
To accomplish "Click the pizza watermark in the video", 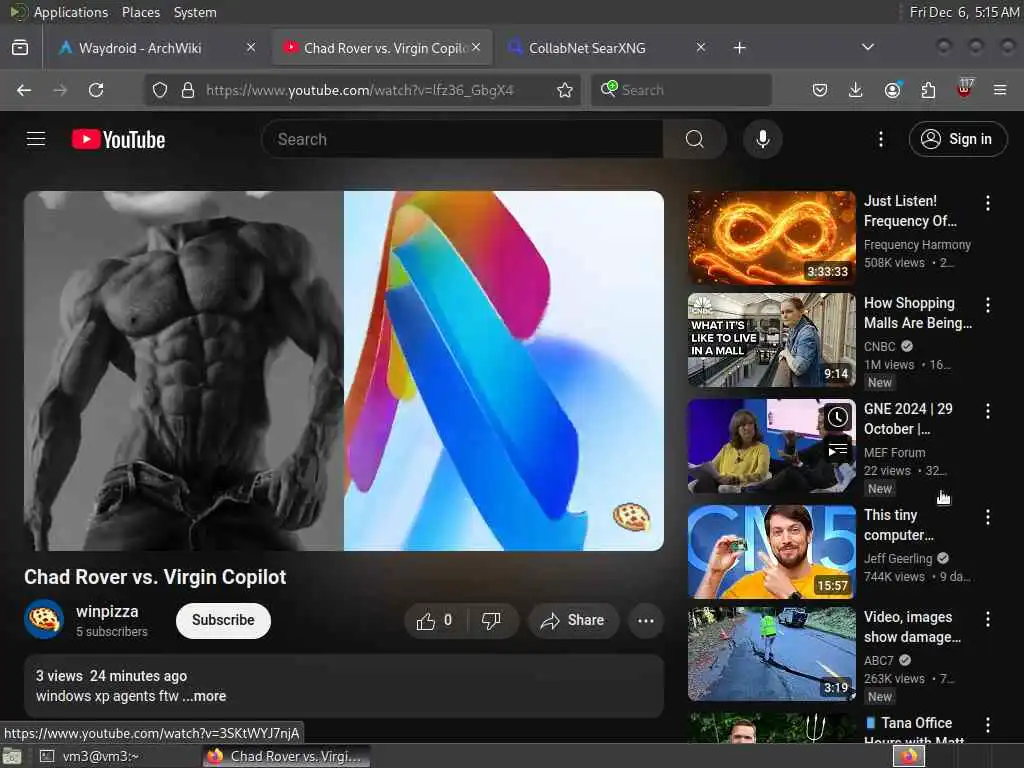I will [631, 517].
